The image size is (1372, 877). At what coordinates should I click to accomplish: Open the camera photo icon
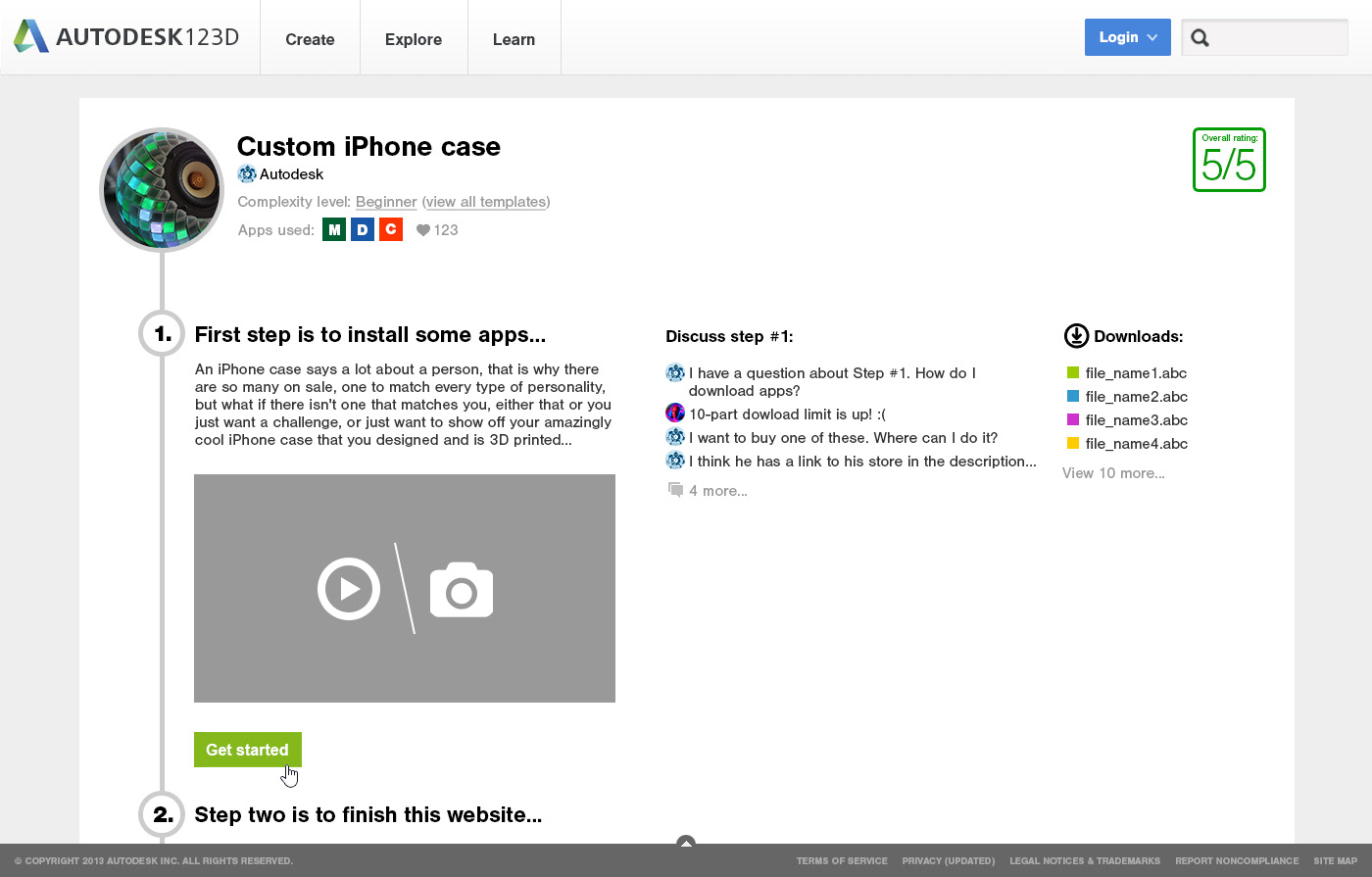[x=462, y=590]
